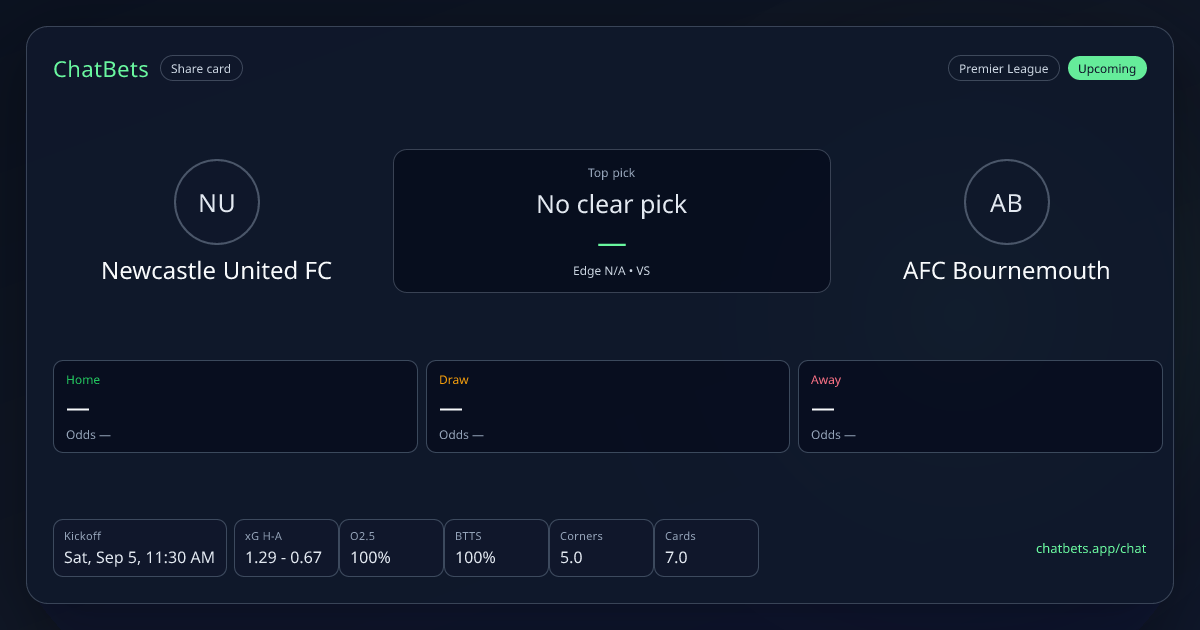Click the NU team badge circle

217,203
